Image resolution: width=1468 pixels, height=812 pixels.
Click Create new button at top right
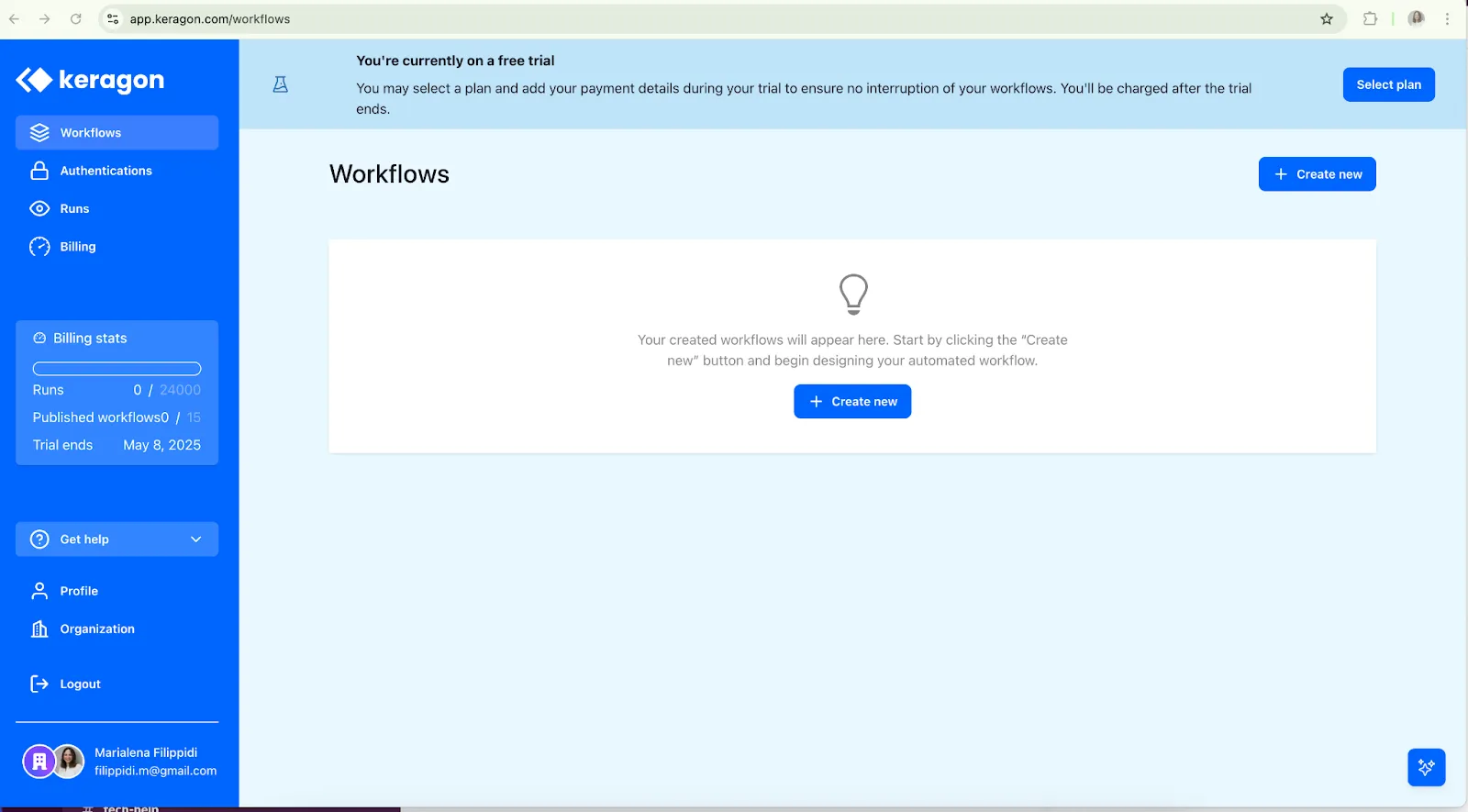coord(1317,174)
